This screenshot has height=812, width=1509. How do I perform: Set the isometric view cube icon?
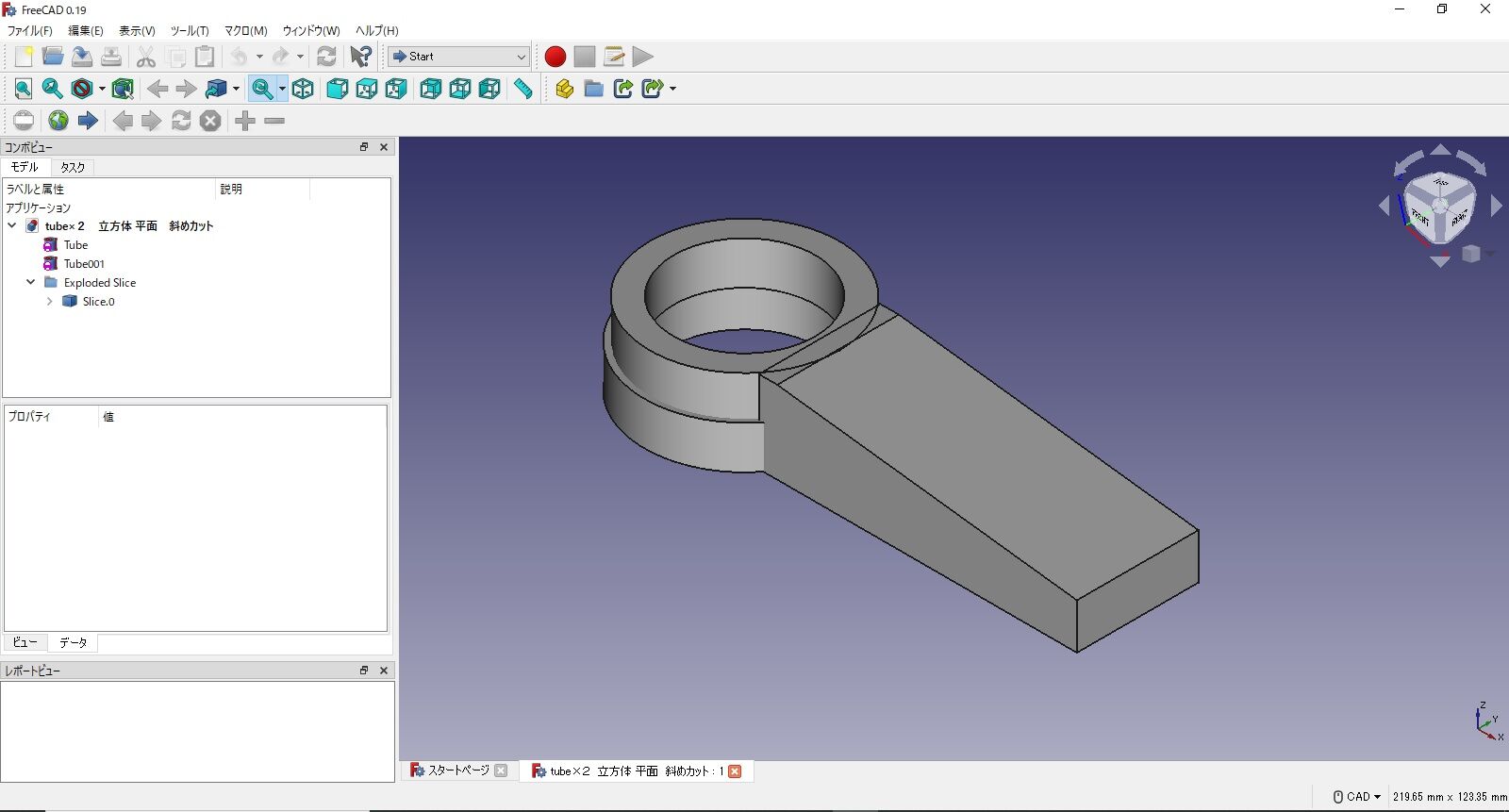303,89
